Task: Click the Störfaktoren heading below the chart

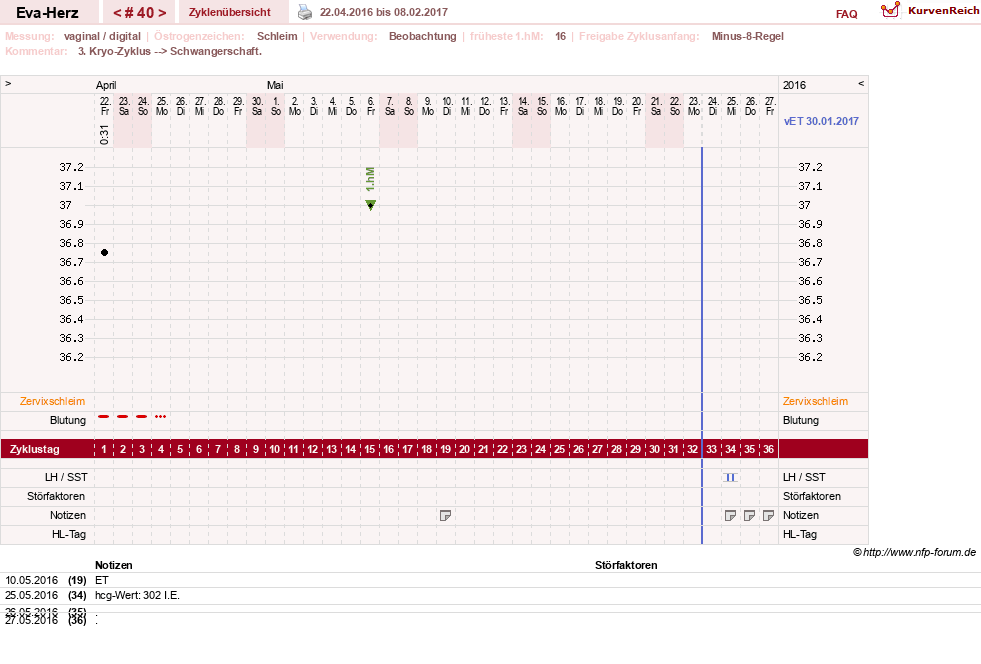Action: pos(626,565)
